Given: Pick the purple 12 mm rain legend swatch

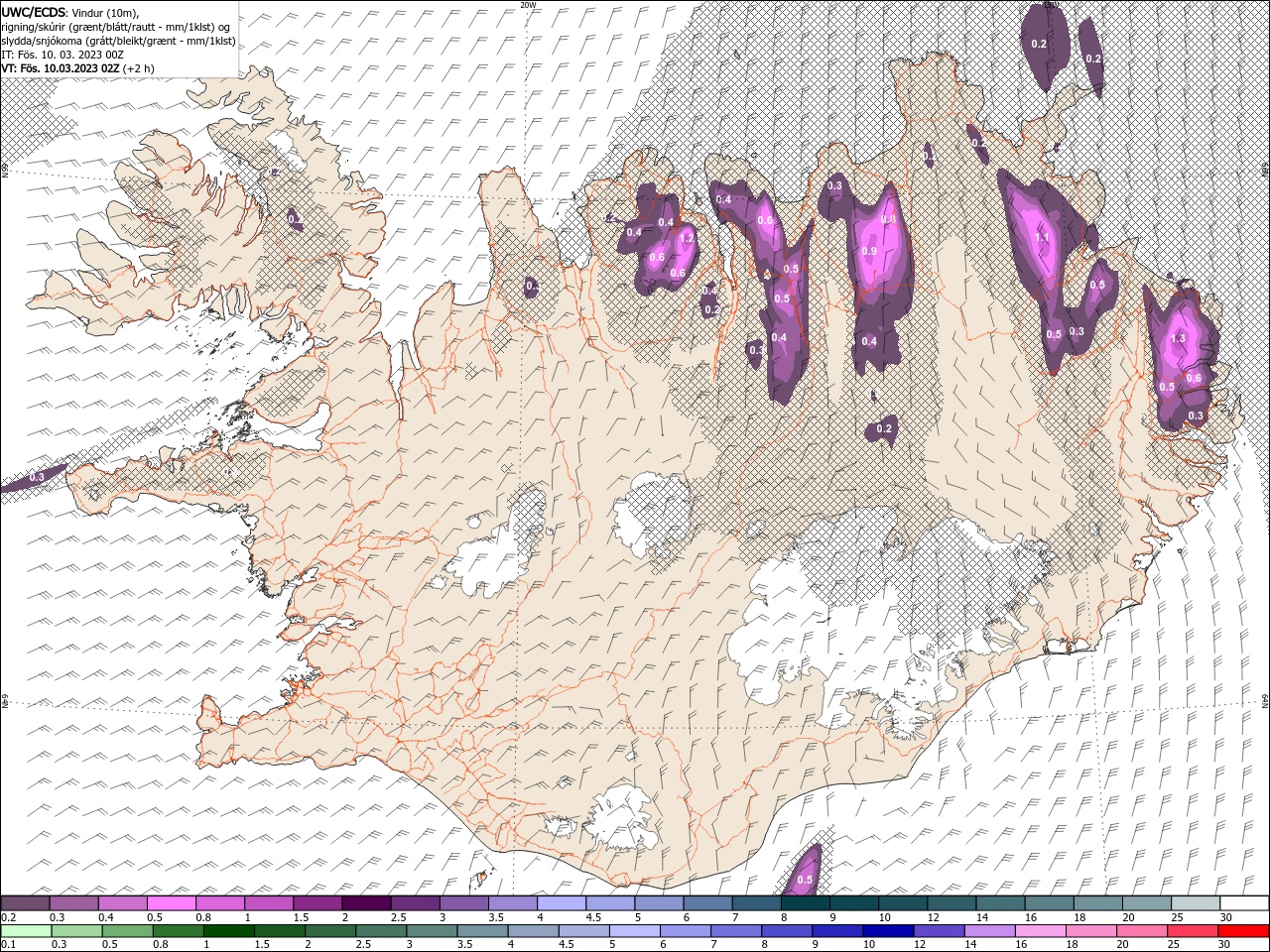Looking at the screenshot, I should 938,931.
